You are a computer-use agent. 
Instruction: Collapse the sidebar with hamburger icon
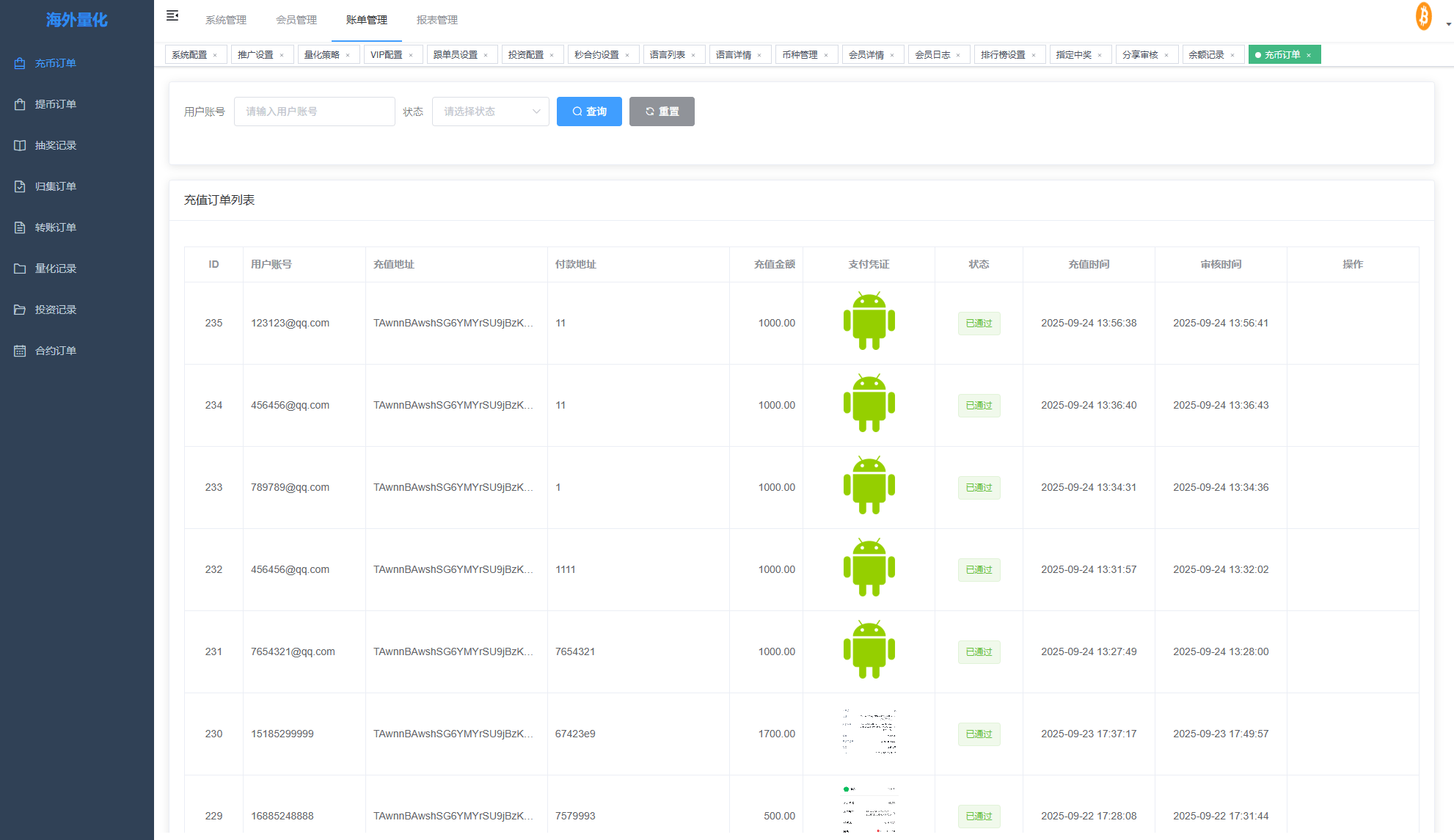click(172, 16)
